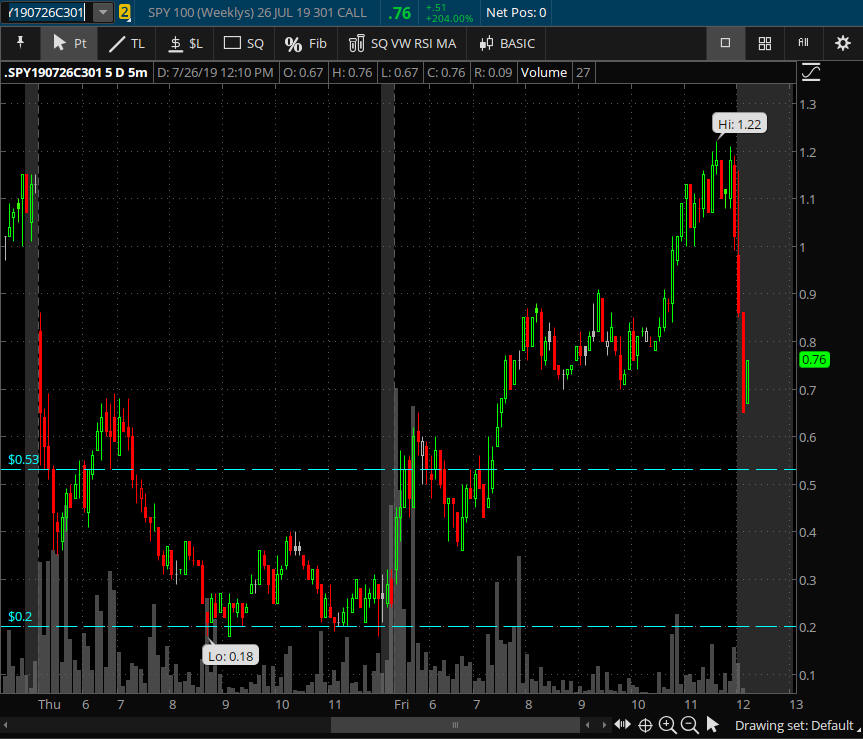Click the green 0.76 current price tag
This screenshot has height=739, width=863.
pos(814,360)
